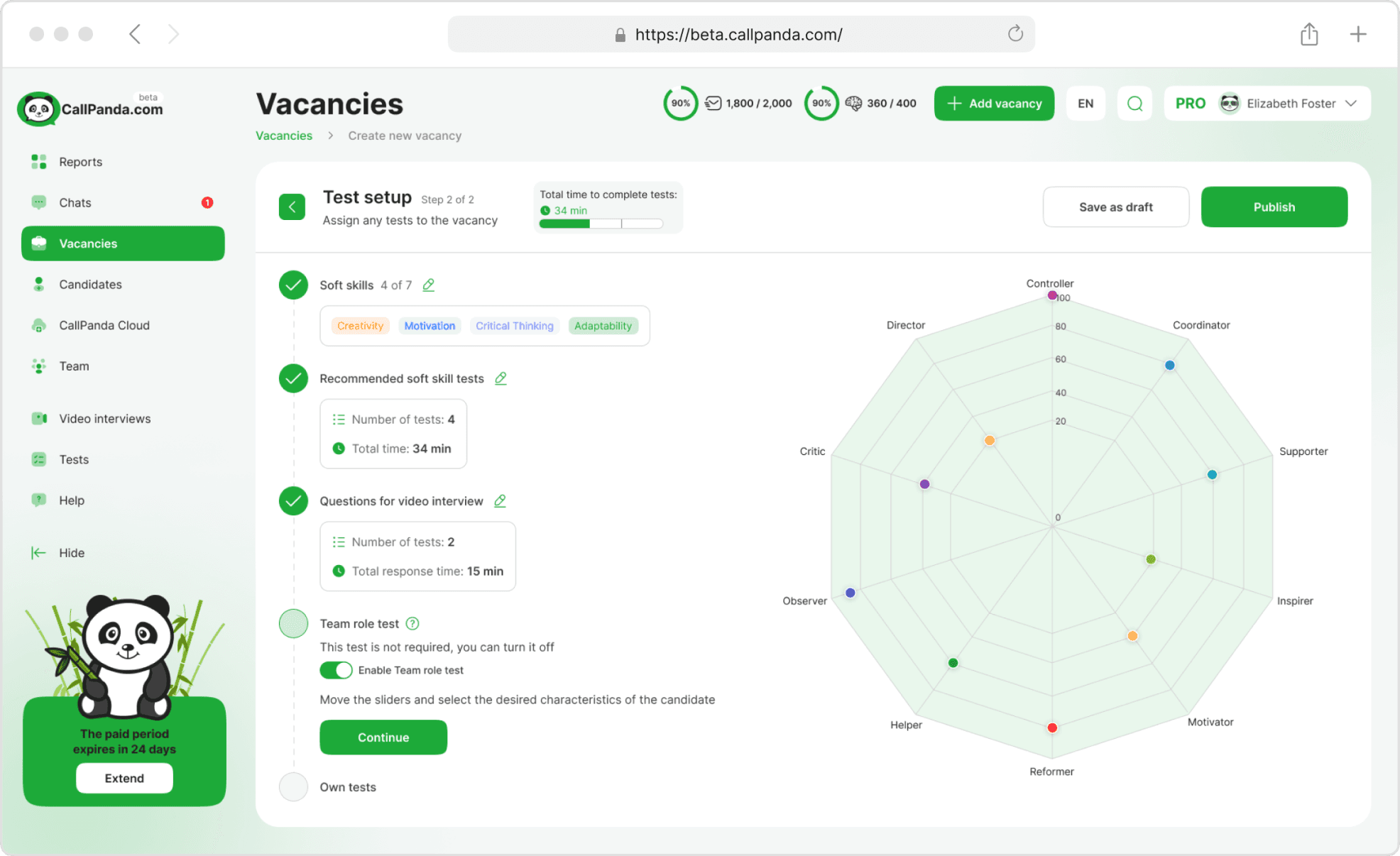Publish the vacancy
The width and height of the screenshot is (1400, 856).
click(1274, 207)
